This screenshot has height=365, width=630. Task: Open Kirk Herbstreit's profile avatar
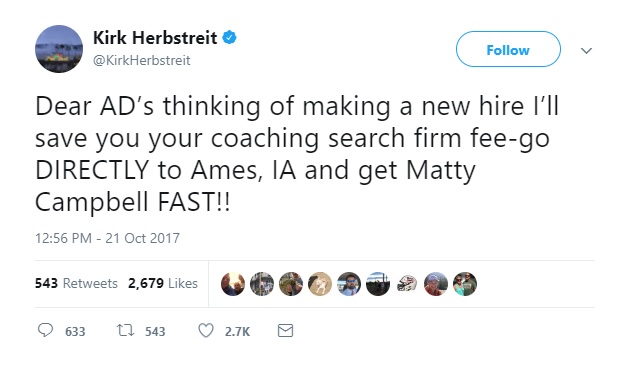pos(59,49)
